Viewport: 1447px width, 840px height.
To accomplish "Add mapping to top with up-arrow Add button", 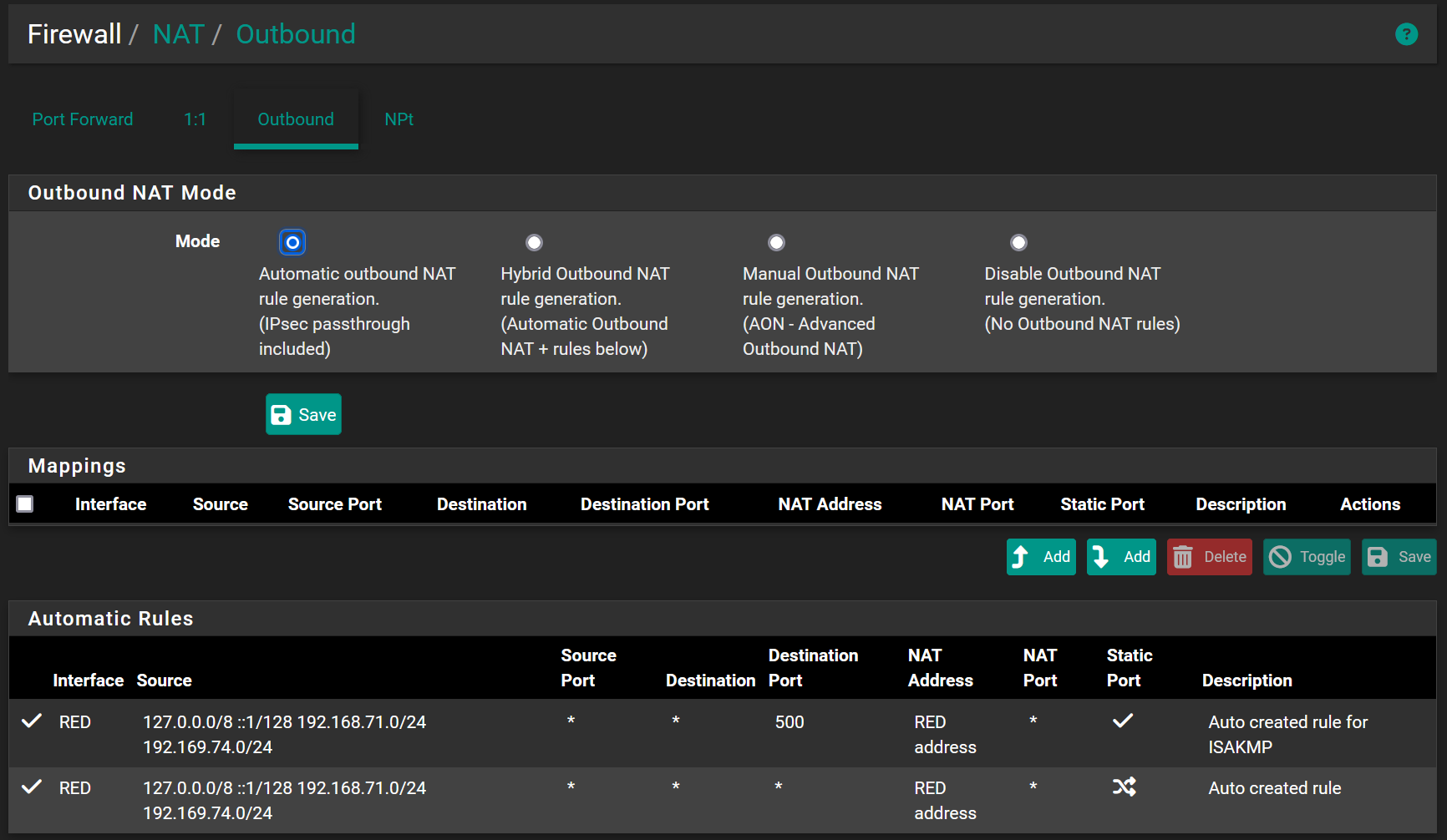I will [x=1041, y=557].
